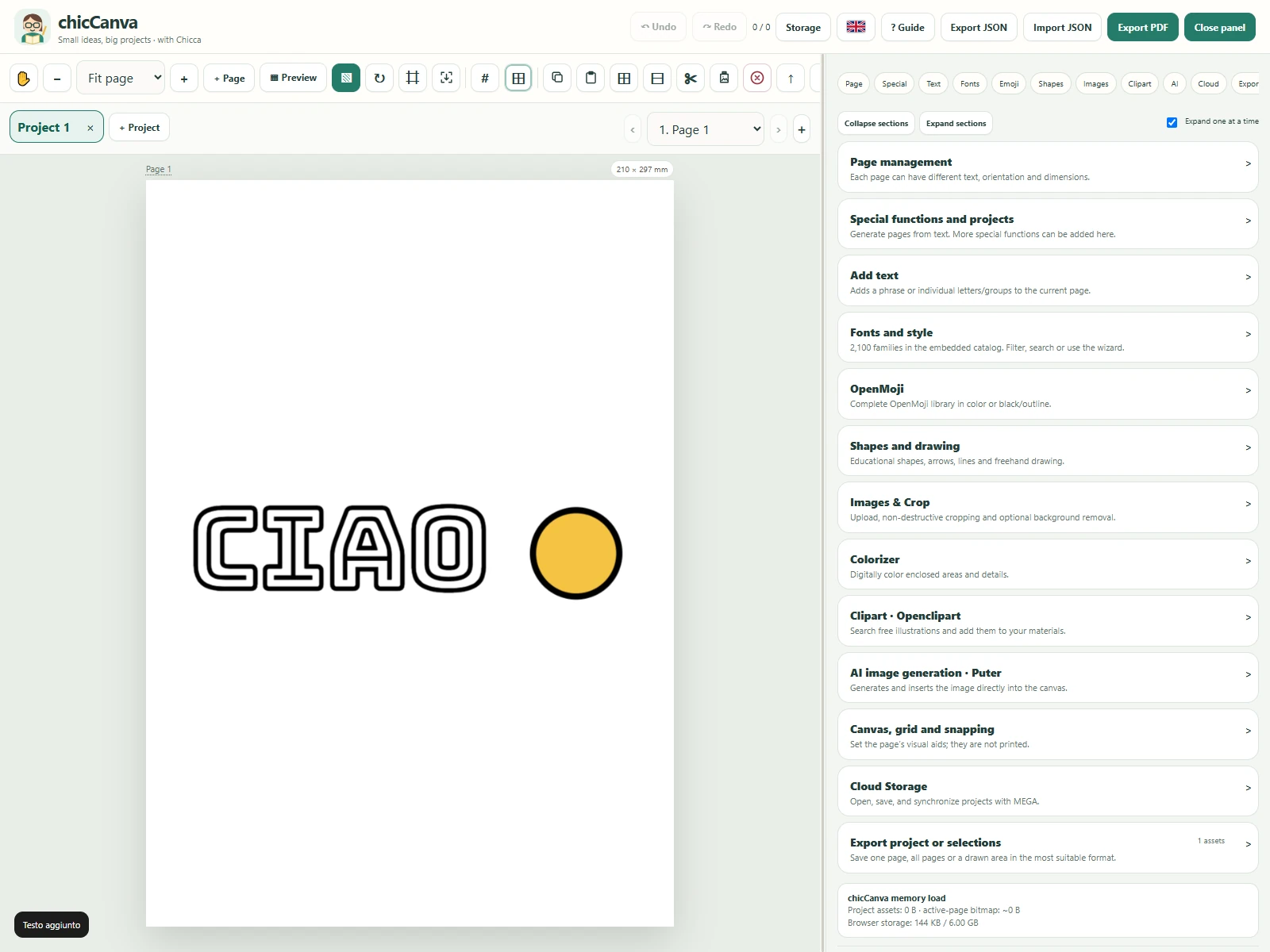Click the hash symbol toolbar icon
This screenshot has height=952, width=1270.
click(485, 78)
